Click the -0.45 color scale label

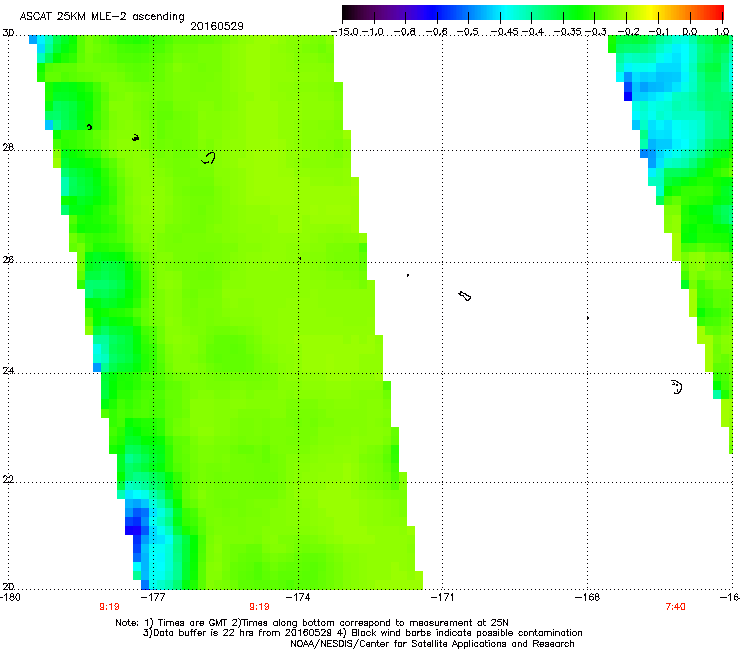[504, 32]
